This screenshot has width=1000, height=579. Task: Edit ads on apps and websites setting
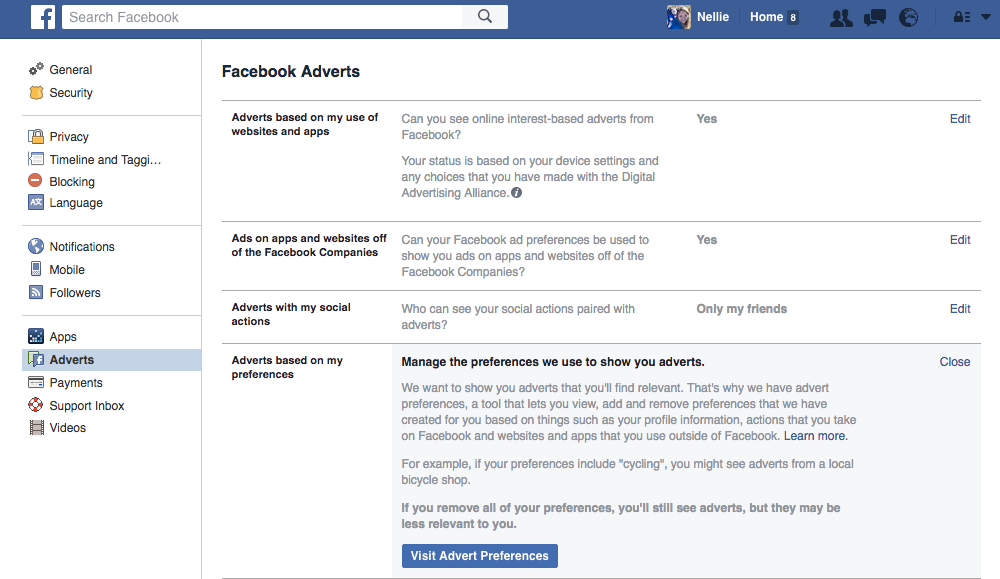tap(960, 240)
